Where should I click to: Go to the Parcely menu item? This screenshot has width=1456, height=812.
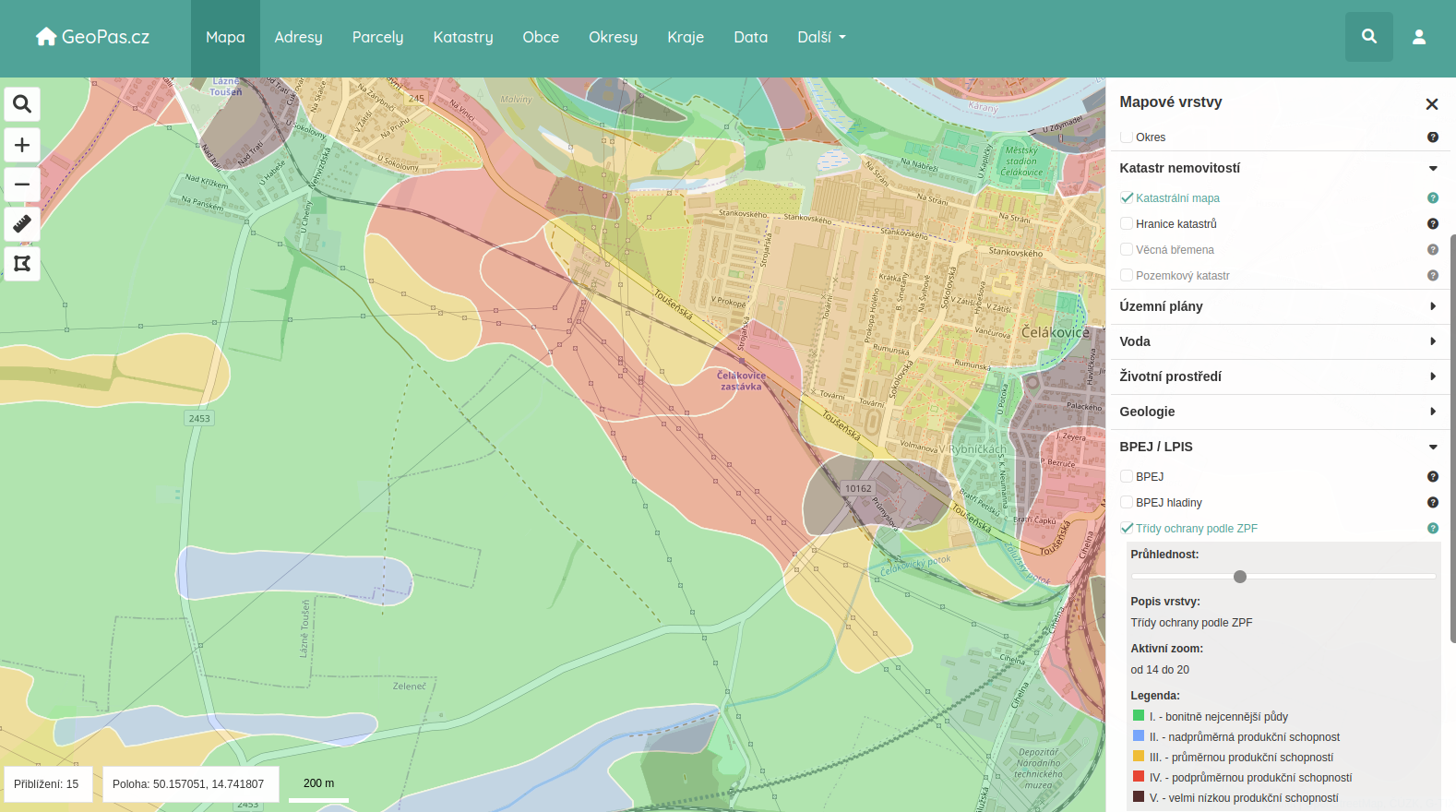[377, 37]
